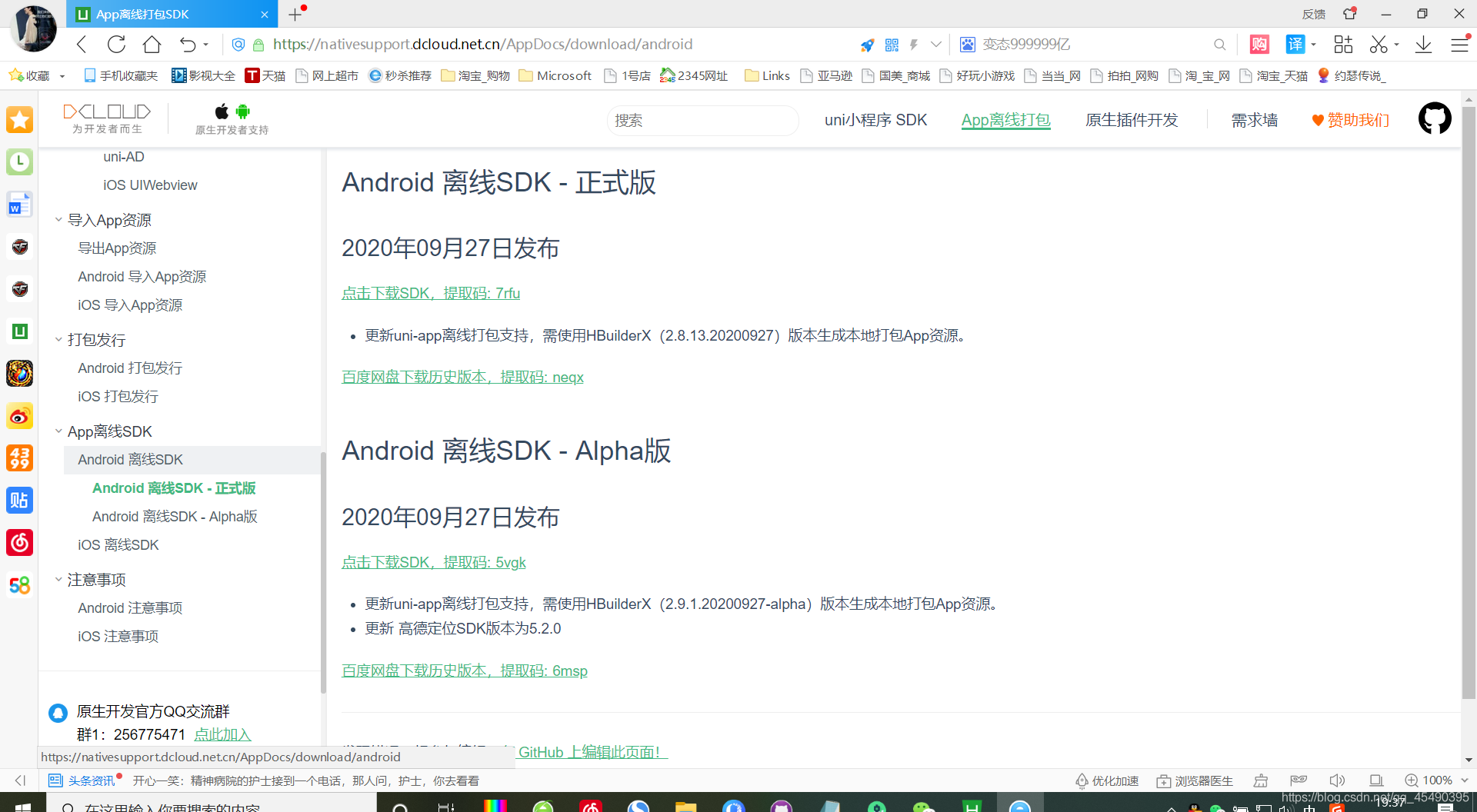Reload the page with the refresh icon
Screen dimensions: 1477x812
click(x=116, y=45)
